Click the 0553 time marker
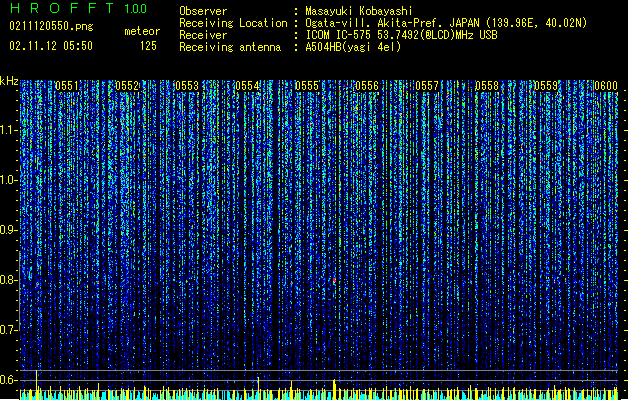Screen dimensions: 629x400 [187, 86]
